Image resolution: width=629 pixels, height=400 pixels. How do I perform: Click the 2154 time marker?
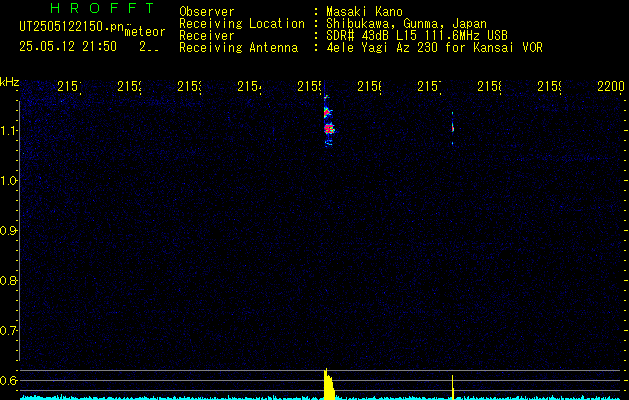(x=249, y=86)
